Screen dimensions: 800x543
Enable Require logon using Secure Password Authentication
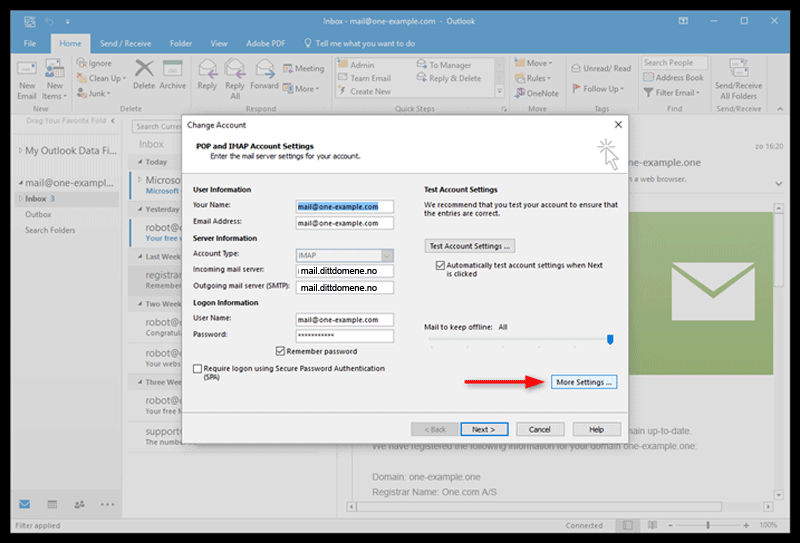[198, 368]
